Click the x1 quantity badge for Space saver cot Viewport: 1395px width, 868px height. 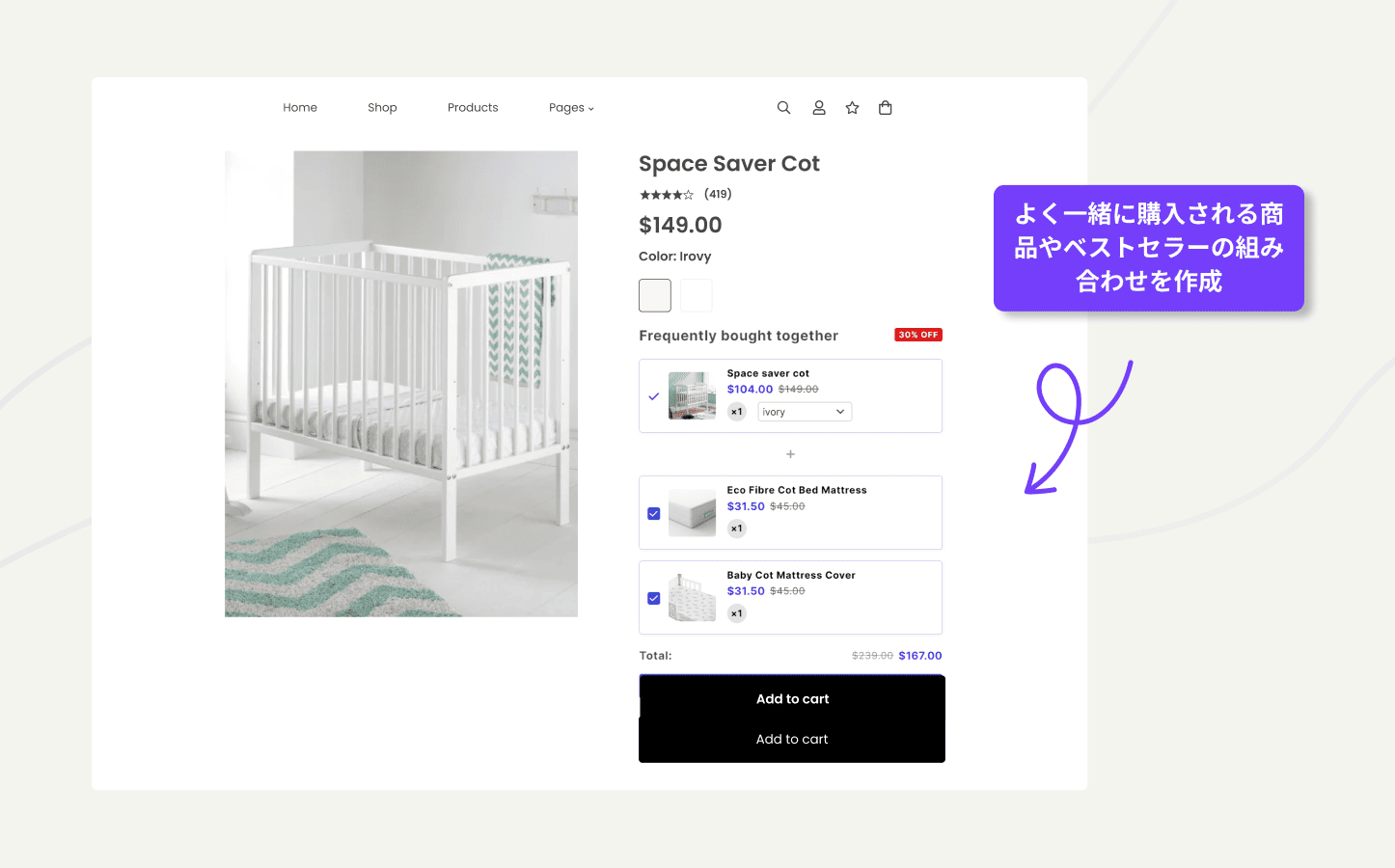pos(737,412)
